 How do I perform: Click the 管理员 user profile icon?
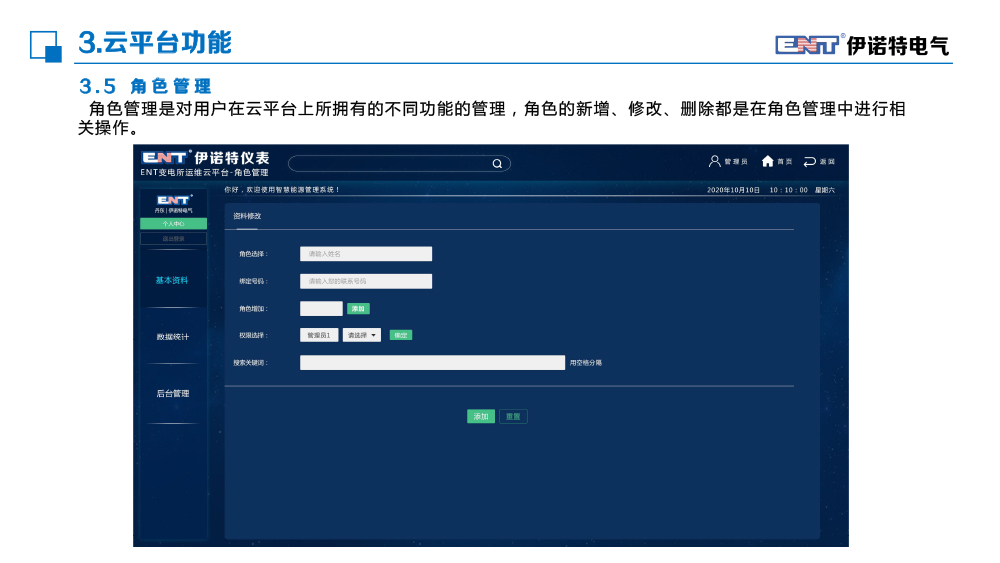[714, 161]
